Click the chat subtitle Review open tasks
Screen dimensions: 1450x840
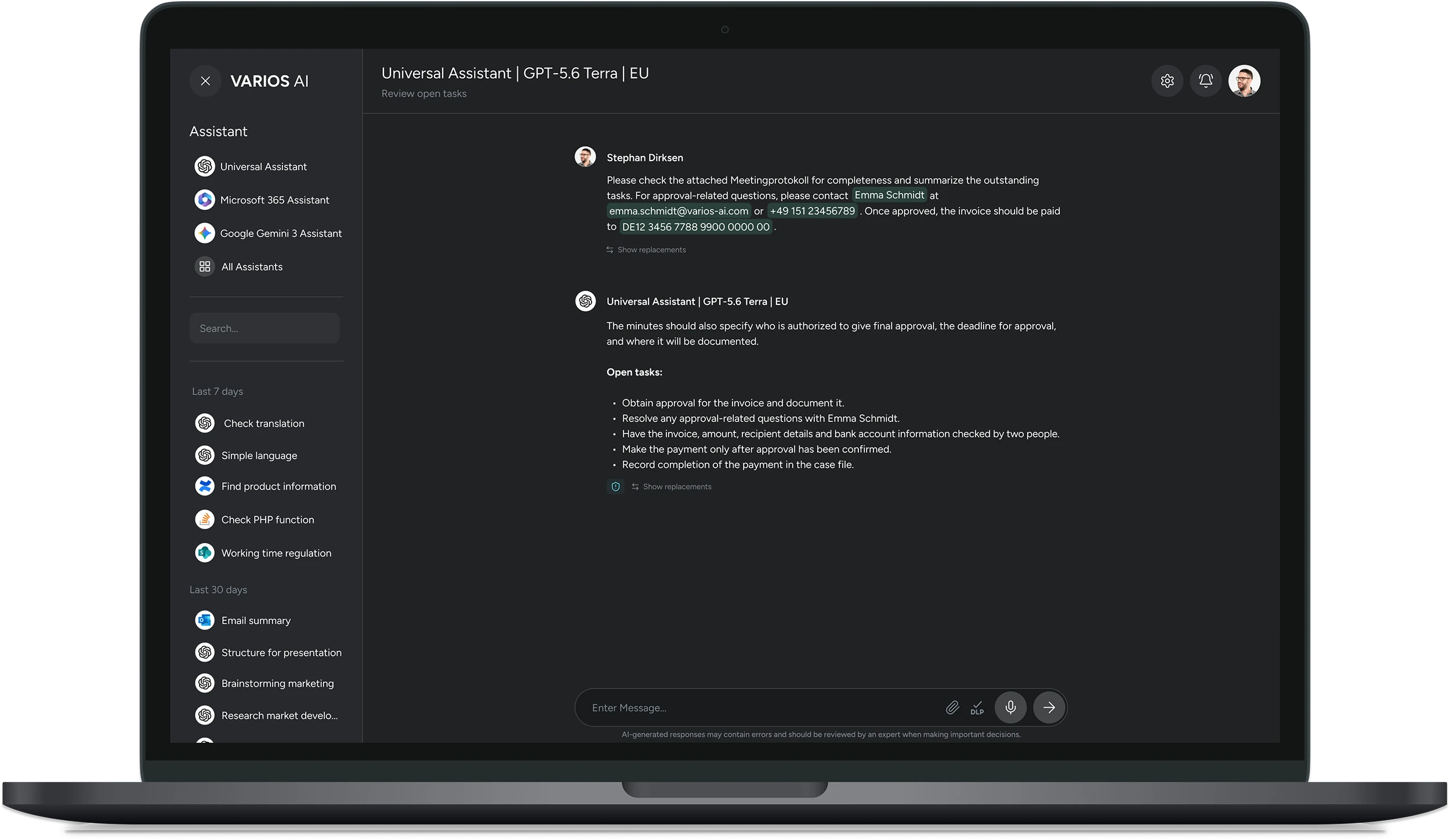[x=424, y=94]
